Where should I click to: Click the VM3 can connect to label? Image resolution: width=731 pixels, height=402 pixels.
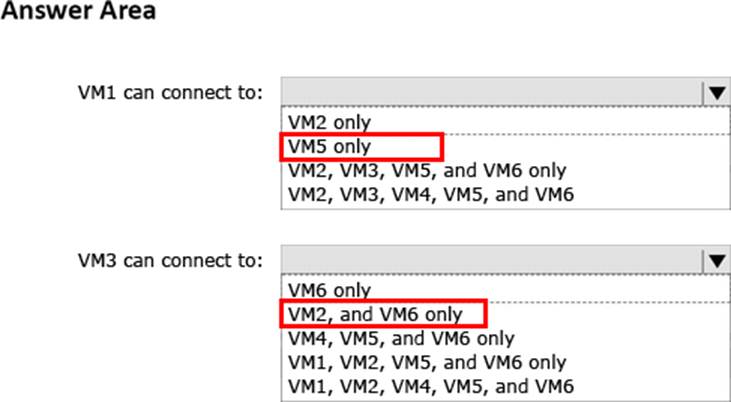[x=170, y=260]
